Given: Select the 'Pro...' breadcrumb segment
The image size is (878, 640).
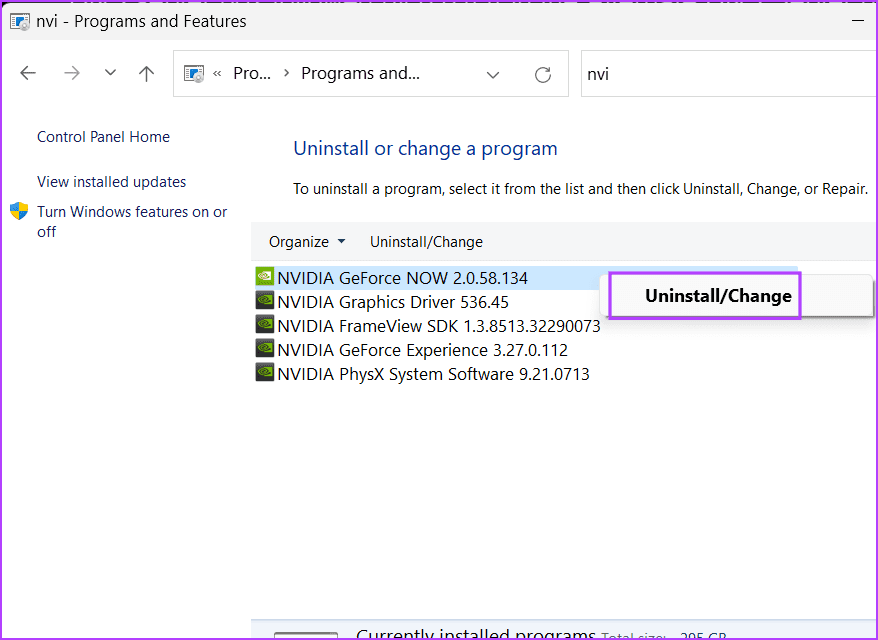Looking at the screenshot, I should click(x=252, y=73).
